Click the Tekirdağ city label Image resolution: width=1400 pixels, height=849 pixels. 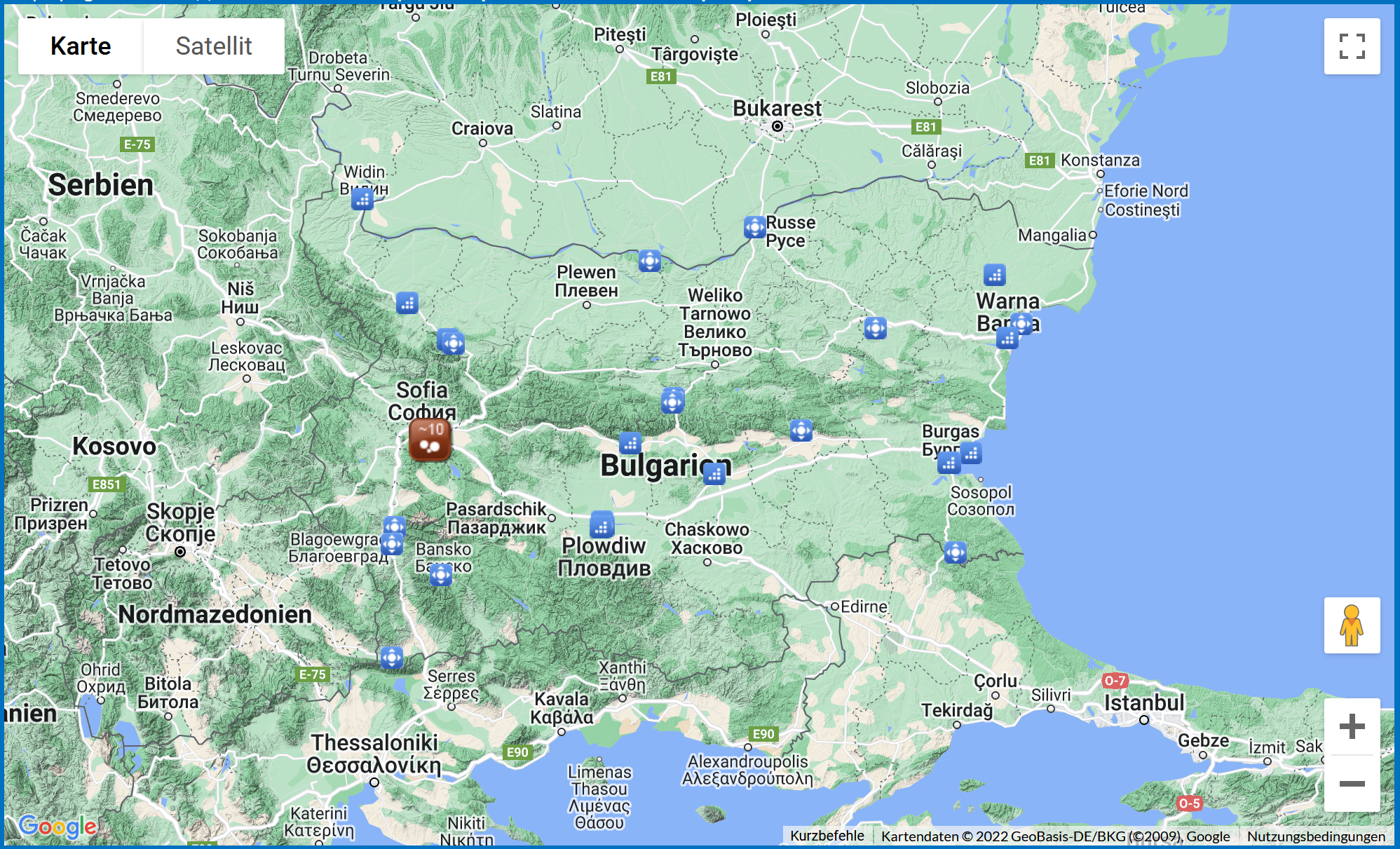point(957,710)
